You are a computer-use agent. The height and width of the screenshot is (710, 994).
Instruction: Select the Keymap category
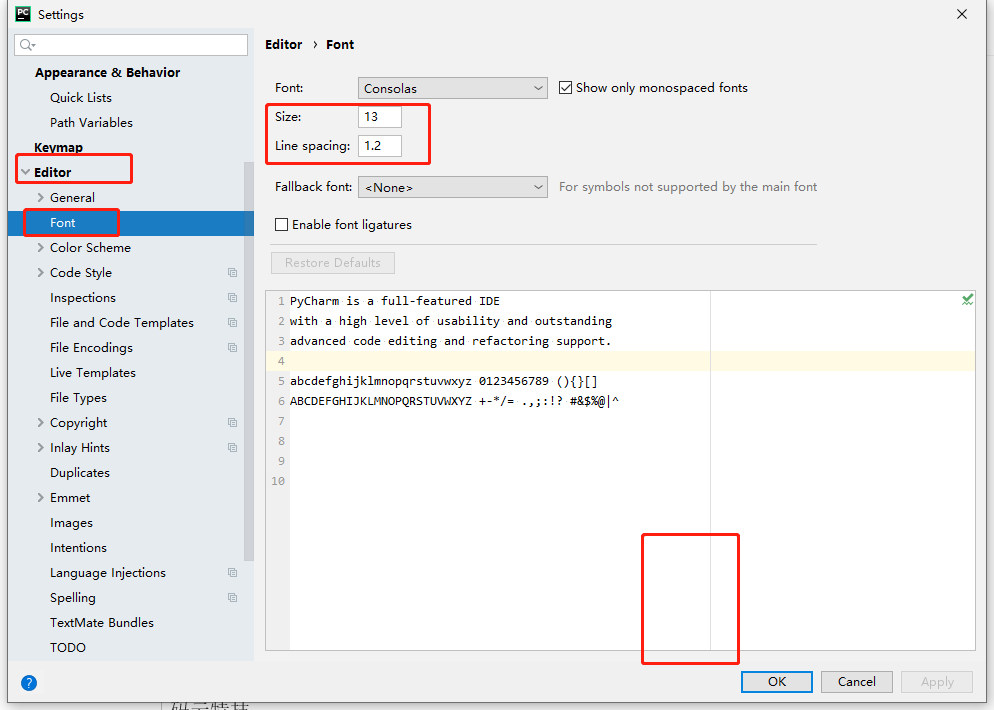[x=58, y=147]
